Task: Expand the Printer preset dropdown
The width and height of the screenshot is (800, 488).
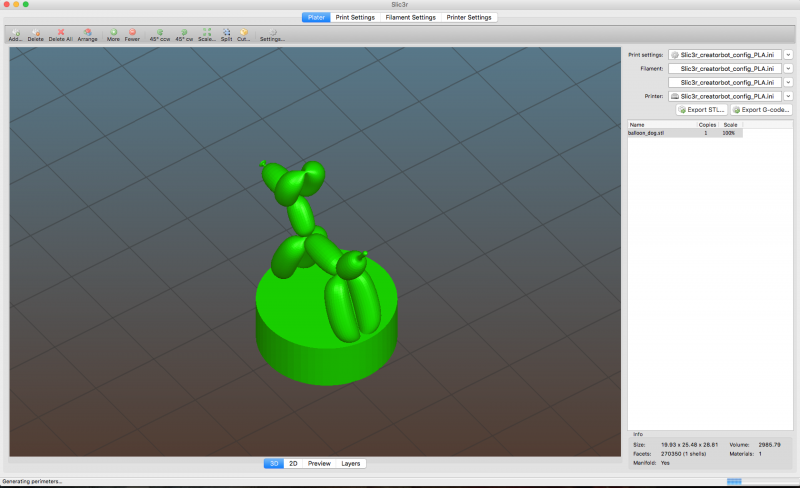Action: click(788, 96)
